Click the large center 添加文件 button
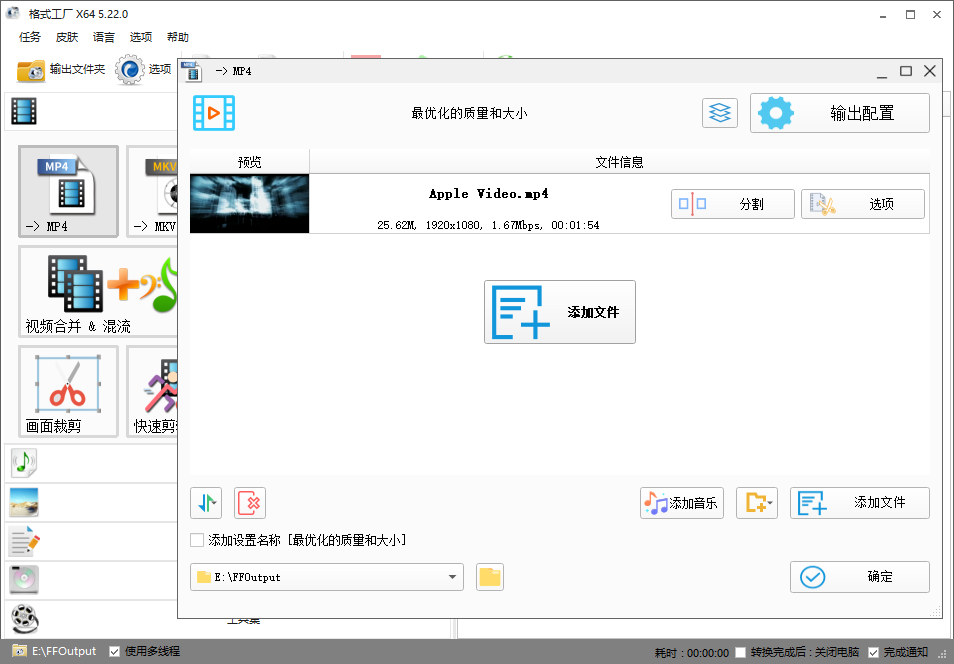954x664 pixels. pyautogui.click(x=560, y=312)
